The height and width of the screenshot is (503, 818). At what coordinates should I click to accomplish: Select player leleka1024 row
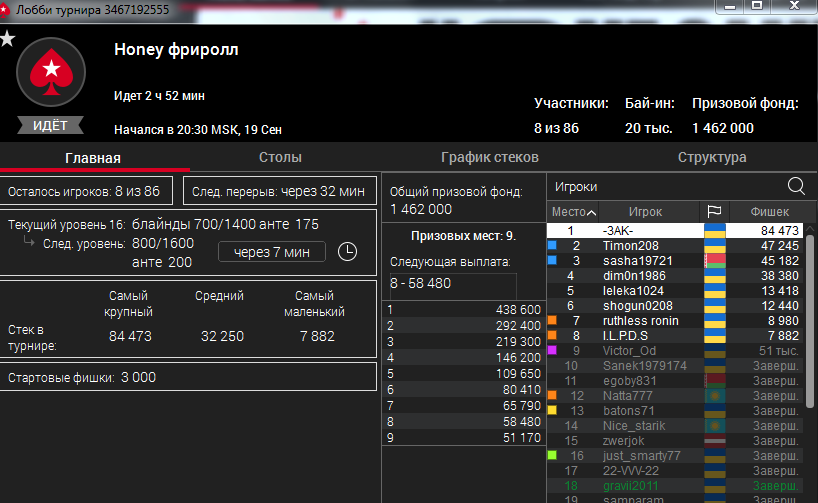click(x=675, y=291)
